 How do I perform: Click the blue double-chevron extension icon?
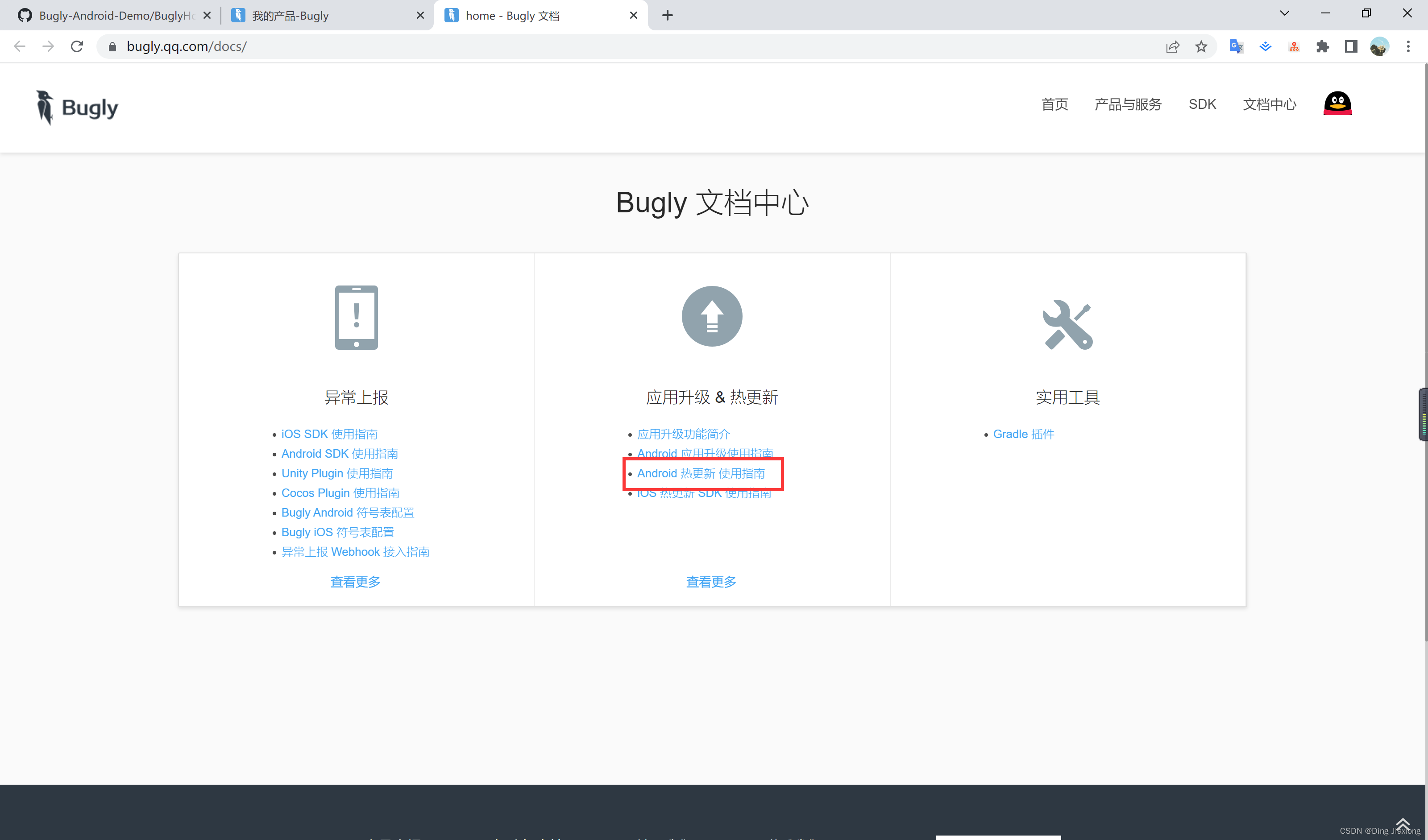coord(1265,46)
